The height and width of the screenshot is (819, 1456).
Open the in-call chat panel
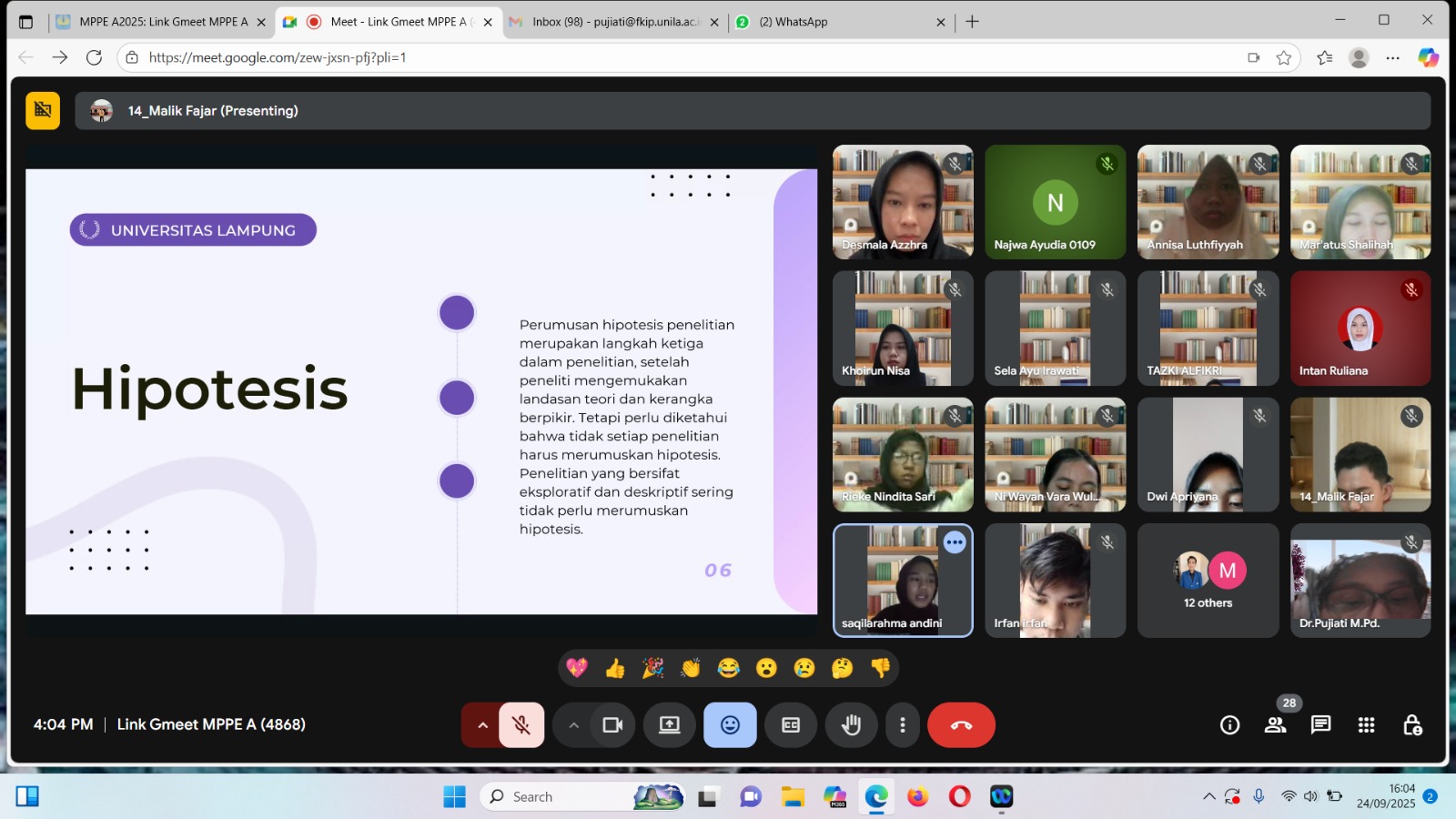tap(1320, 725)
